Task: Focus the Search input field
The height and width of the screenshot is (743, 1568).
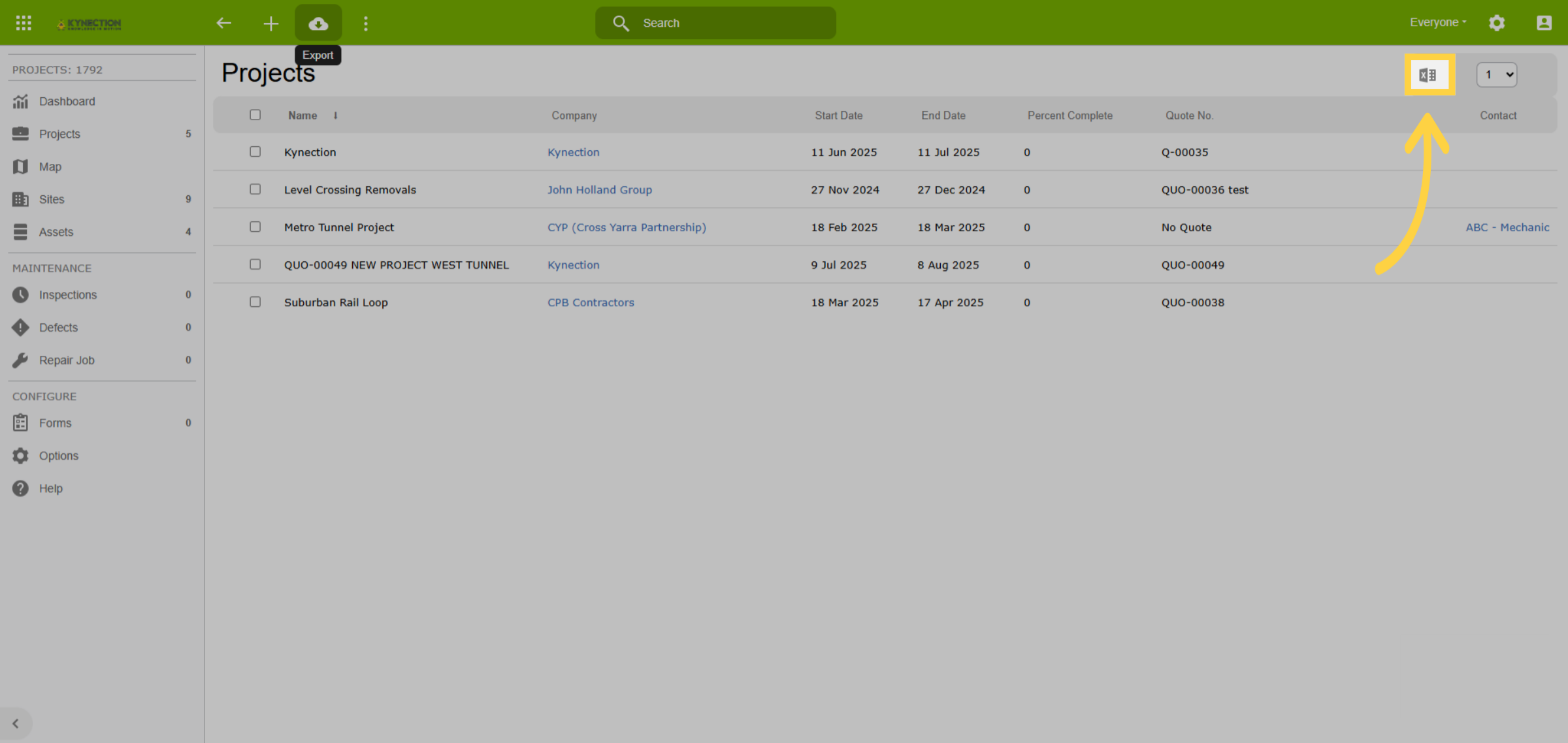Action: coord(715,23)
